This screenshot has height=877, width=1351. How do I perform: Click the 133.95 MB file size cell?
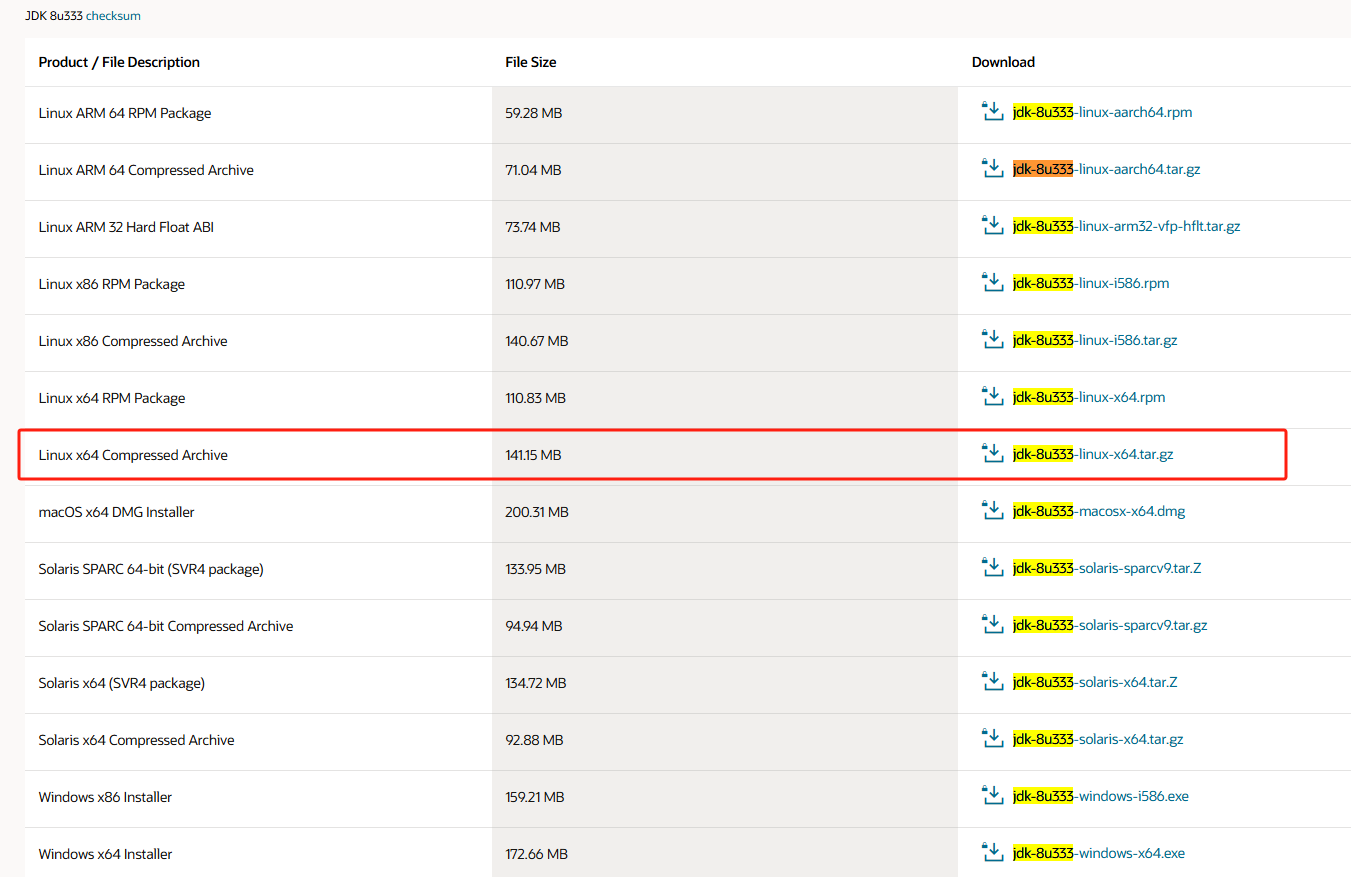[725, 570]
